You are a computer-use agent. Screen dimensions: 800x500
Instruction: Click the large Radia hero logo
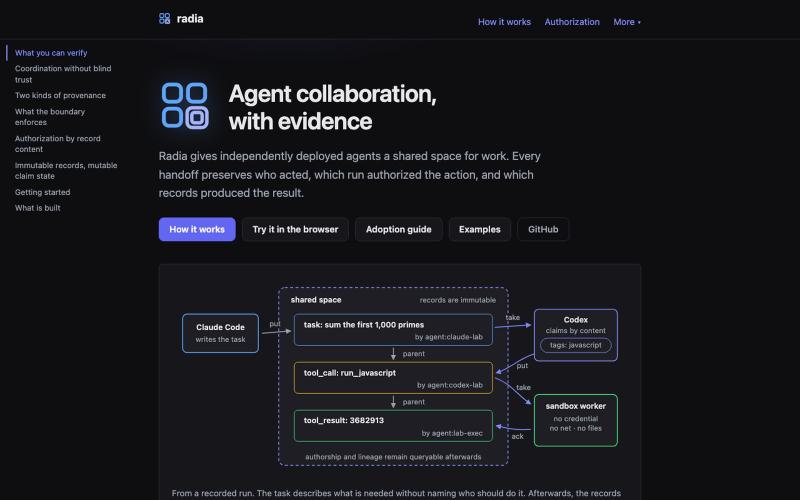point(185,106)
